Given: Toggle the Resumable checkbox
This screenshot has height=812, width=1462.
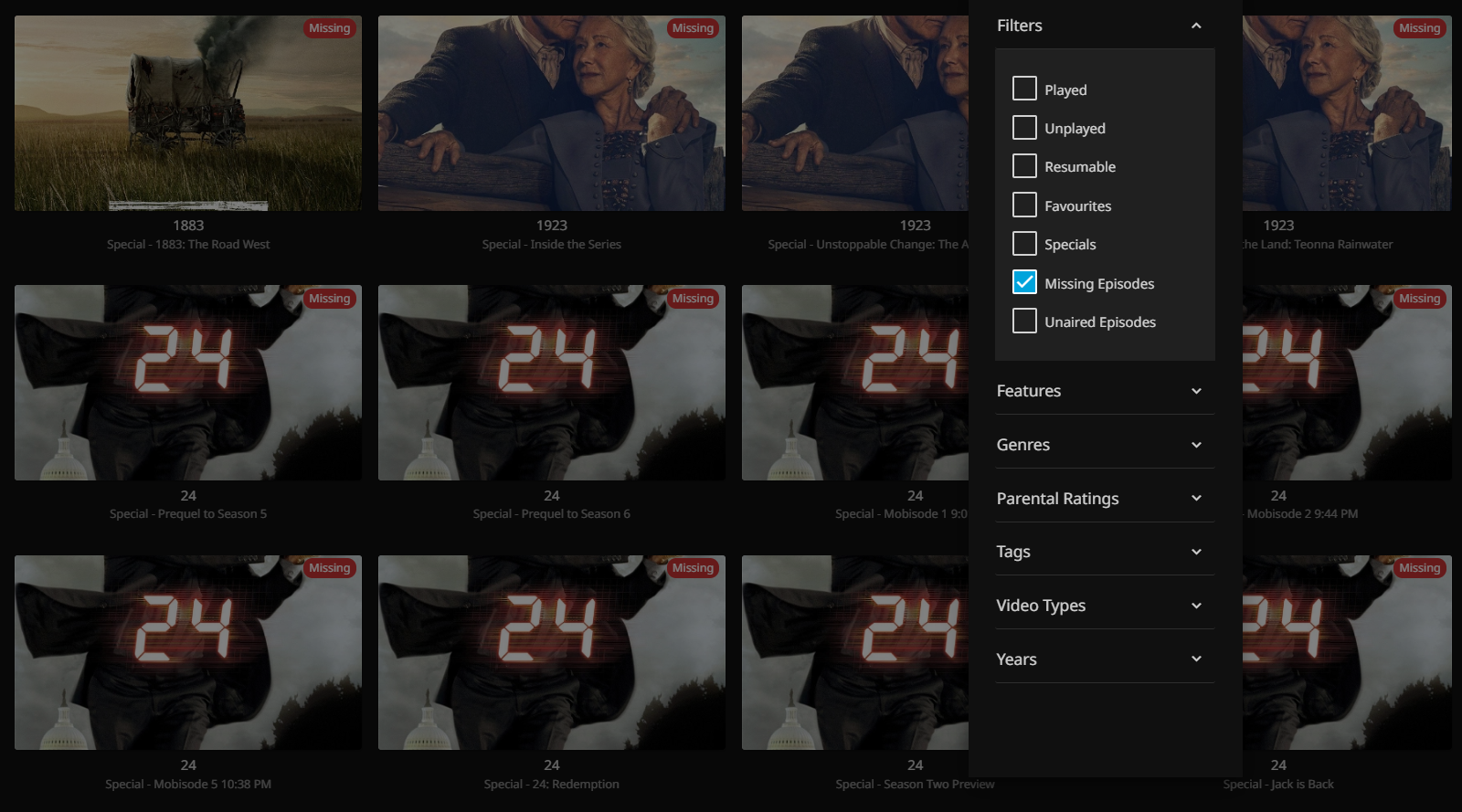Looking at the screenshot, I should [x=1024, y=166].
